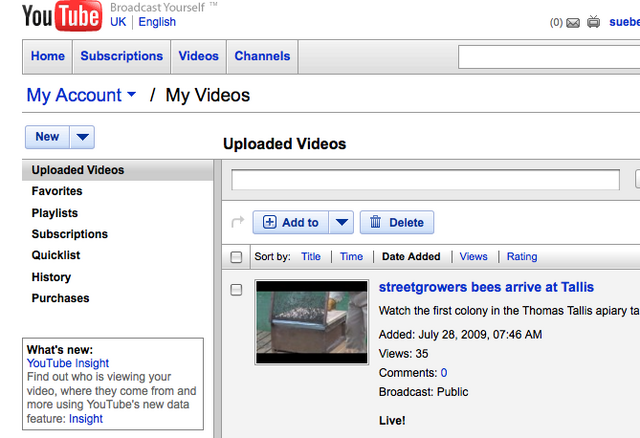Click the TV icon near username
The width and height of the screenshot is (640, 438).
click(x=593, y=22)
